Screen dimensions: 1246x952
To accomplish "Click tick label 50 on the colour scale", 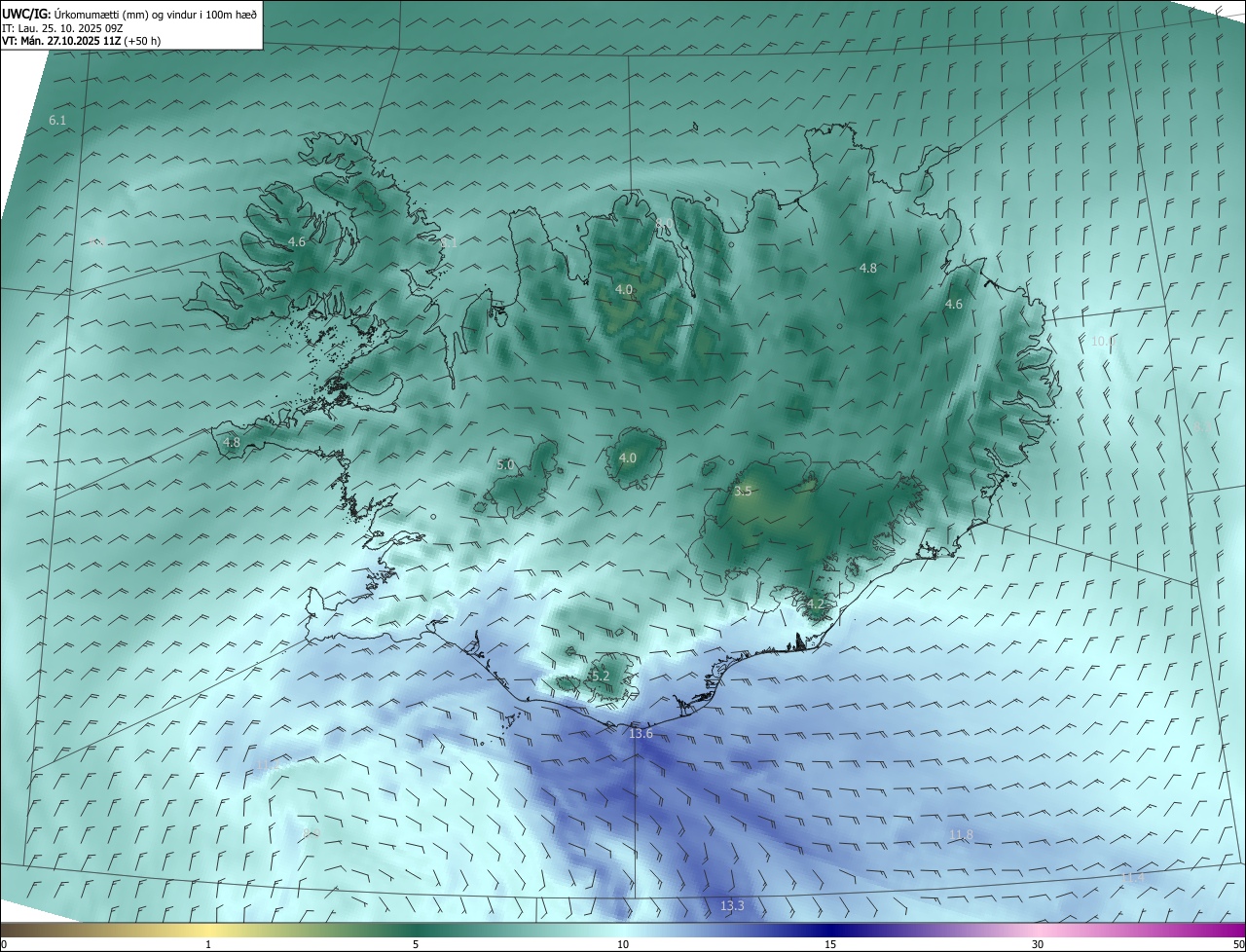I will click(1238, 945).
